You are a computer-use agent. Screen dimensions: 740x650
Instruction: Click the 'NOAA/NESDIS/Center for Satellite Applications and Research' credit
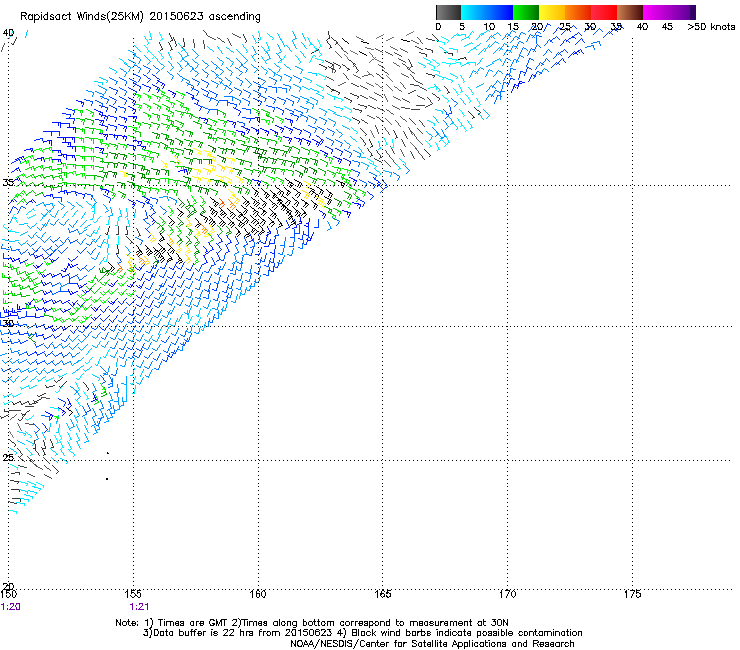[432, 643]
